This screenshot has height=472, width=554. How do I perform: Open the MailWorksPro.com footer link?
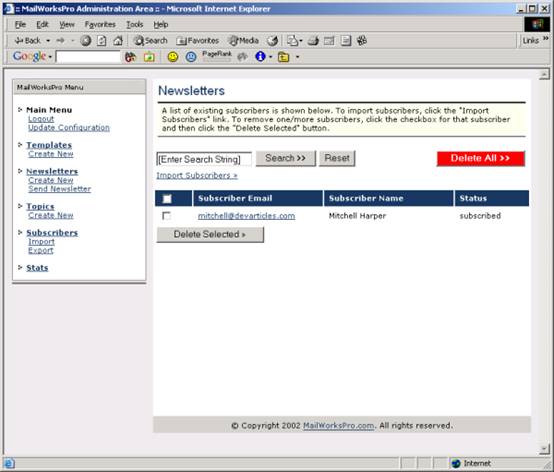(x=338, y=426)
